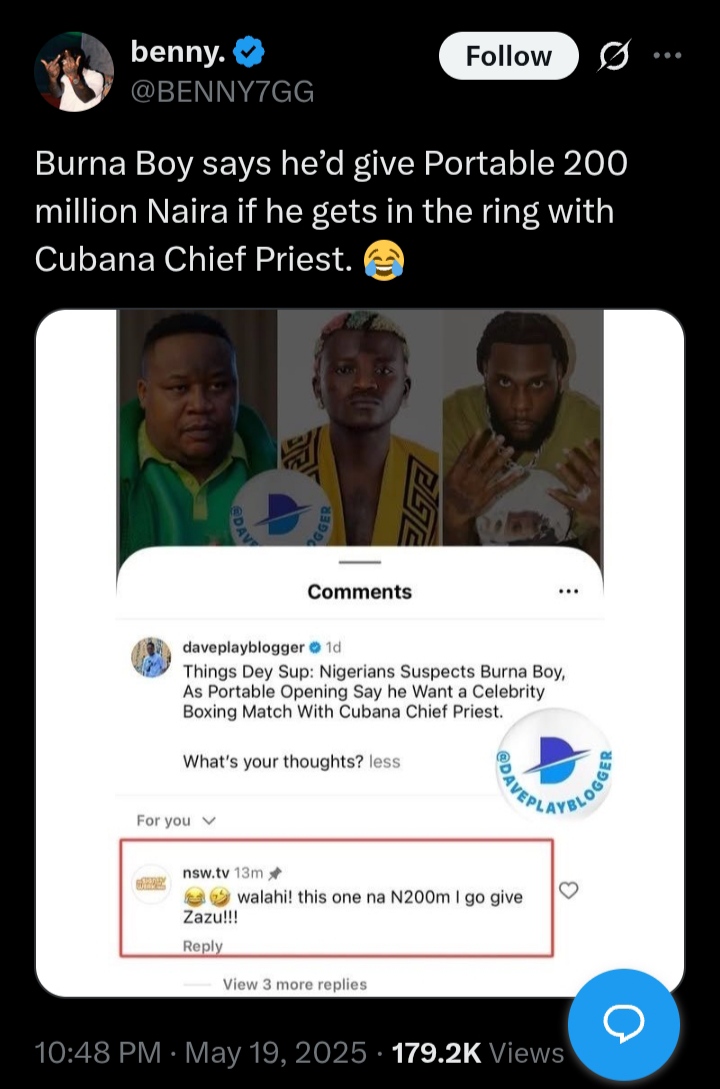Click daveplayblogger's small avatar

coord(152,658)
